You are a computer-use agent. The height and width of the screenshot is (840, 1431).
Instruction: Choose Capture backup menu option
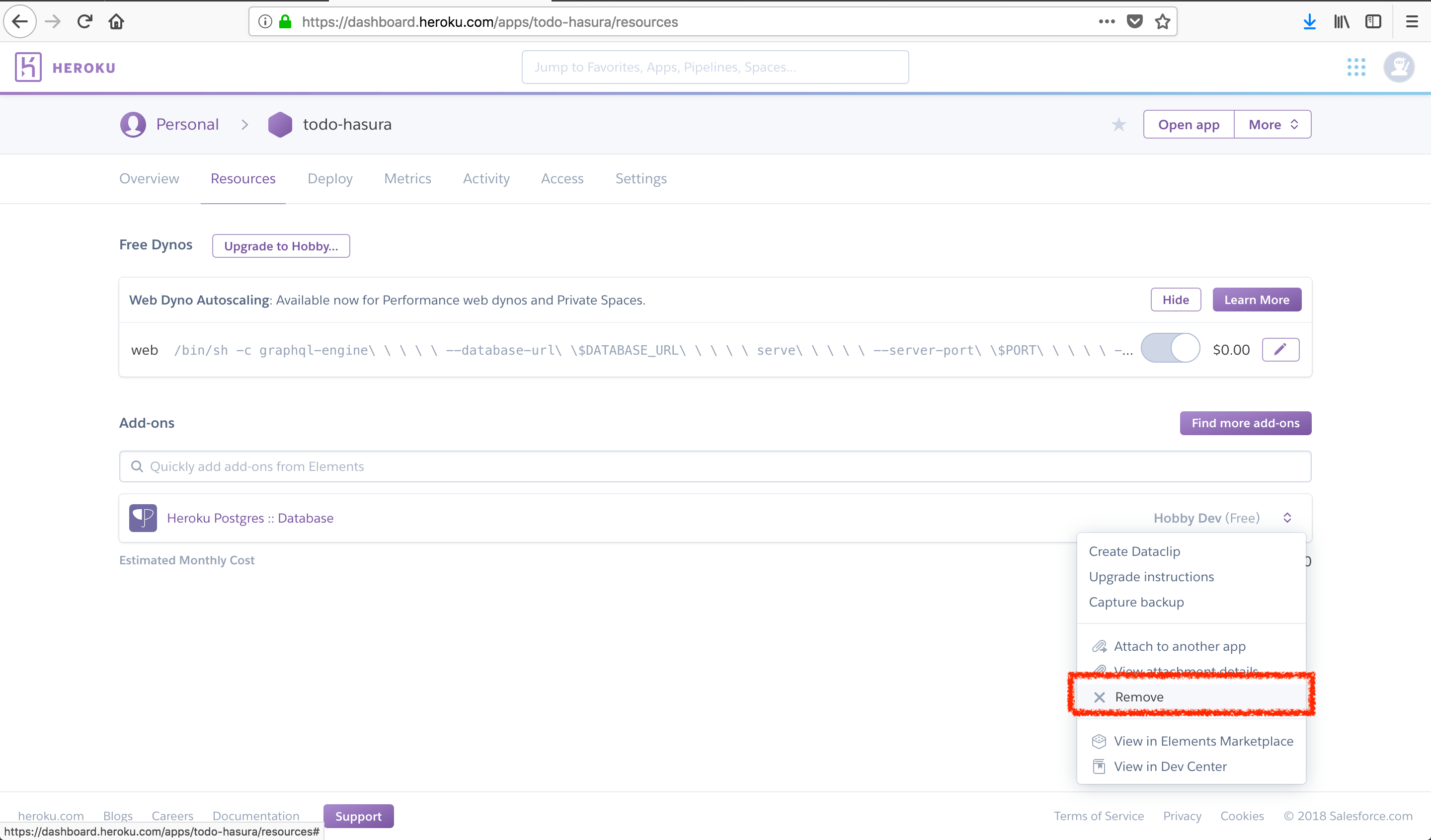pos(1136,602)
